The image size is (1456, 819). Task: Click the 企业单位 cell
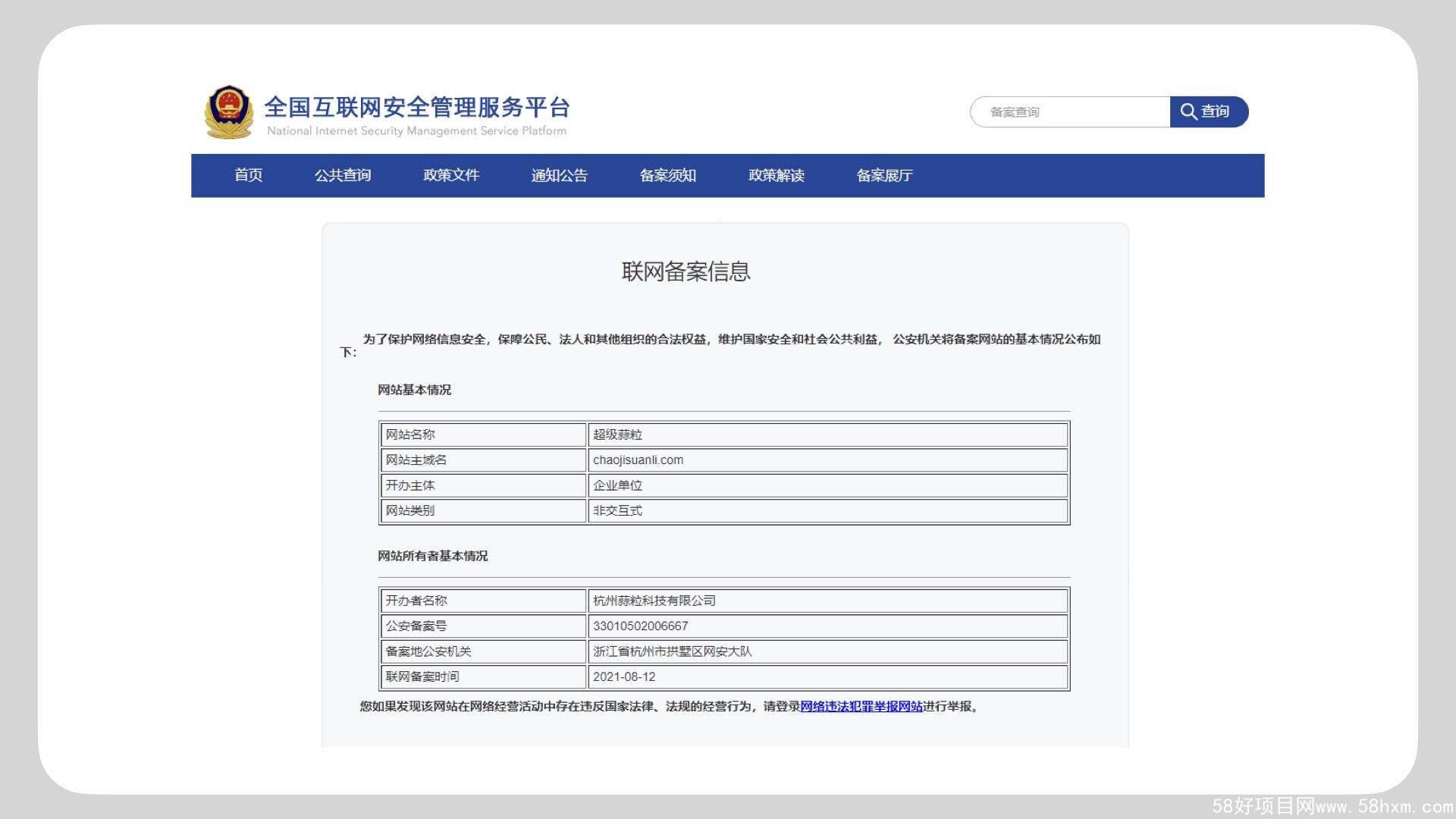pyautogui.click(x=828, y=485)
